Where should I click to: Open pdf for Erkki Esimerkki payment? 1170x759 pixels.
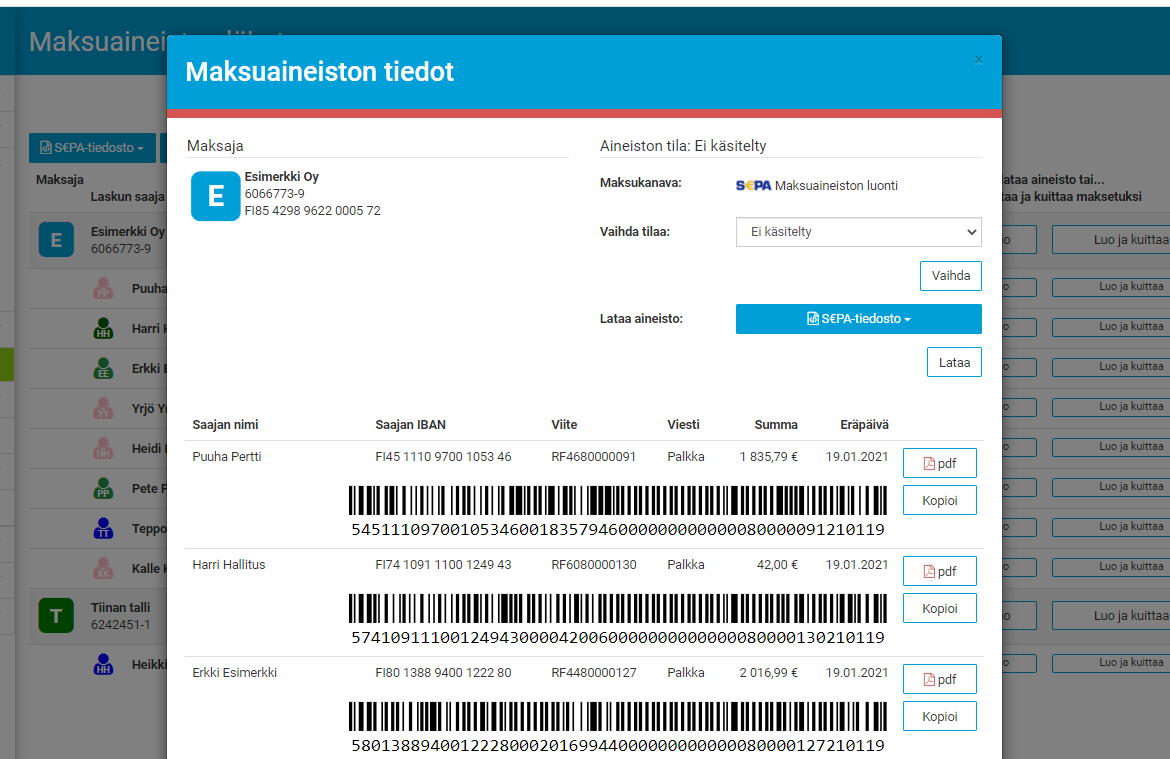pos(939,679)
